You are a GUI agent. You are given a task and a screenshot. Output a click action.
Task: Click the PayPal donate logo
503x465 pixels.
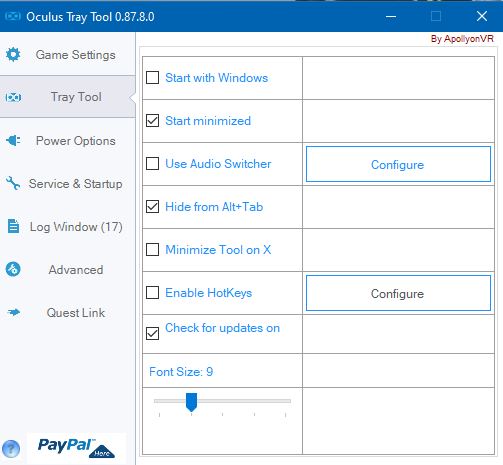click(x=76, y=448)
